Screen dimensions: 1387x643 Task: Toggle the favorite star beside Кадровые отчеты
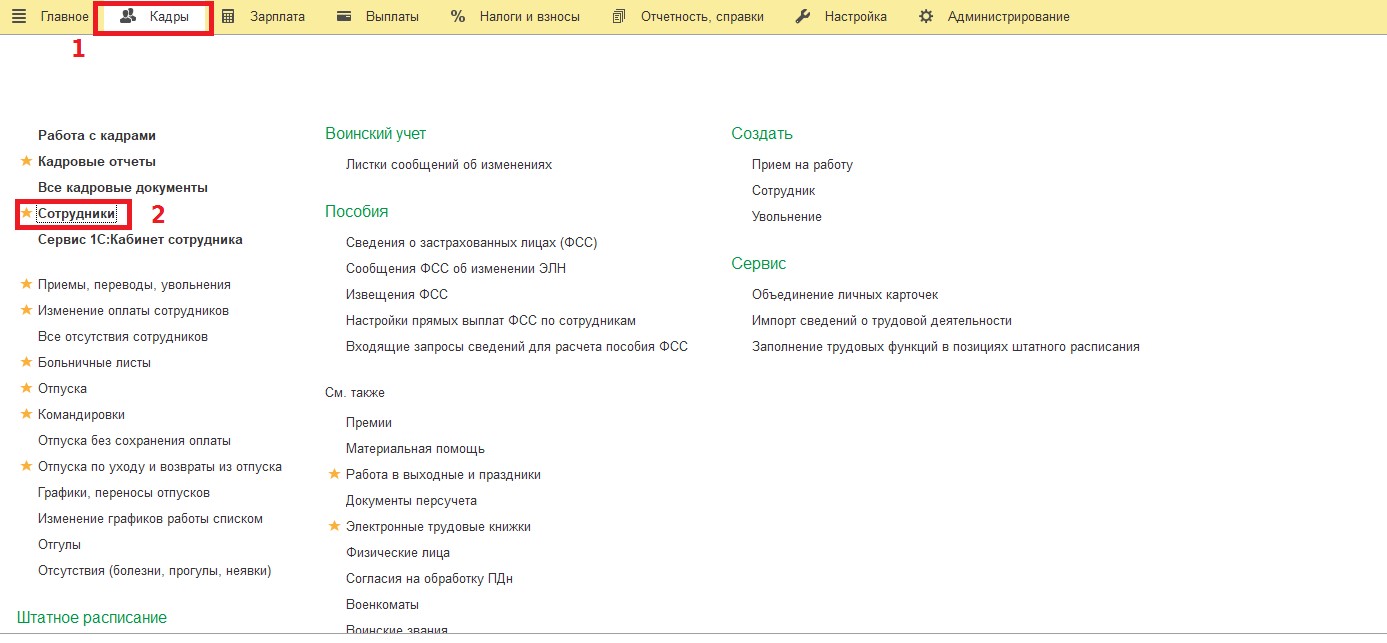(x=26, y=161)
